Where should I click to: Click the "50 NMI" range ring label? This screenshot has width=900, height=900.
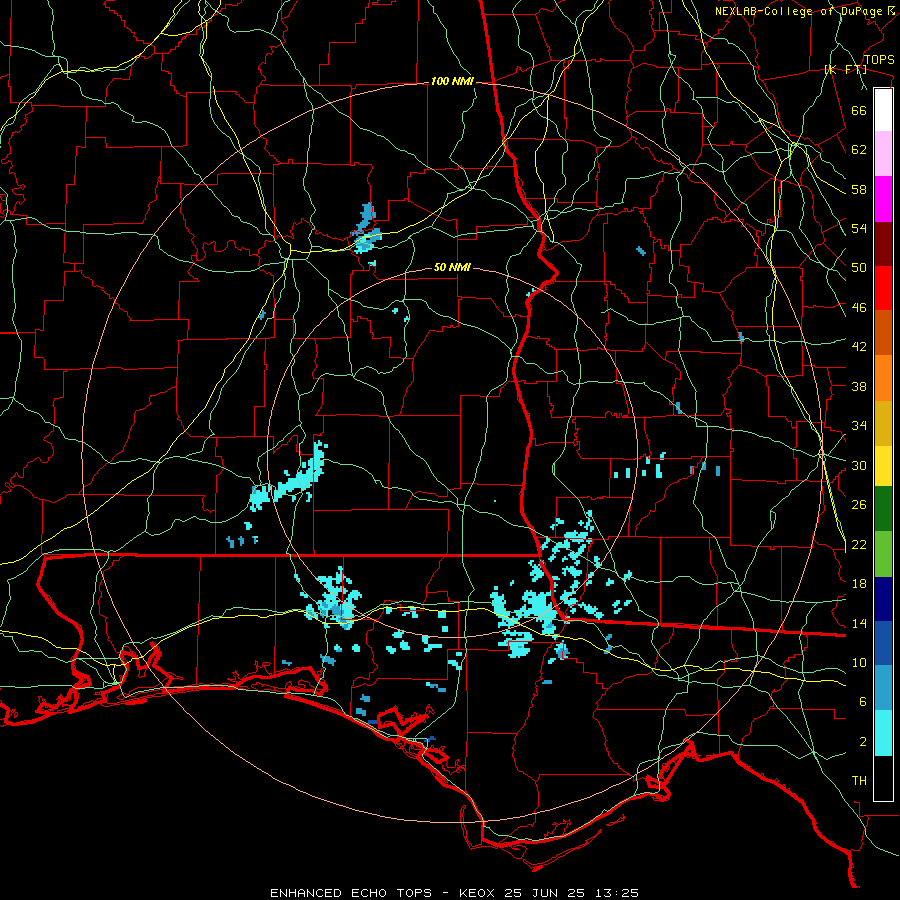[452, 267]
